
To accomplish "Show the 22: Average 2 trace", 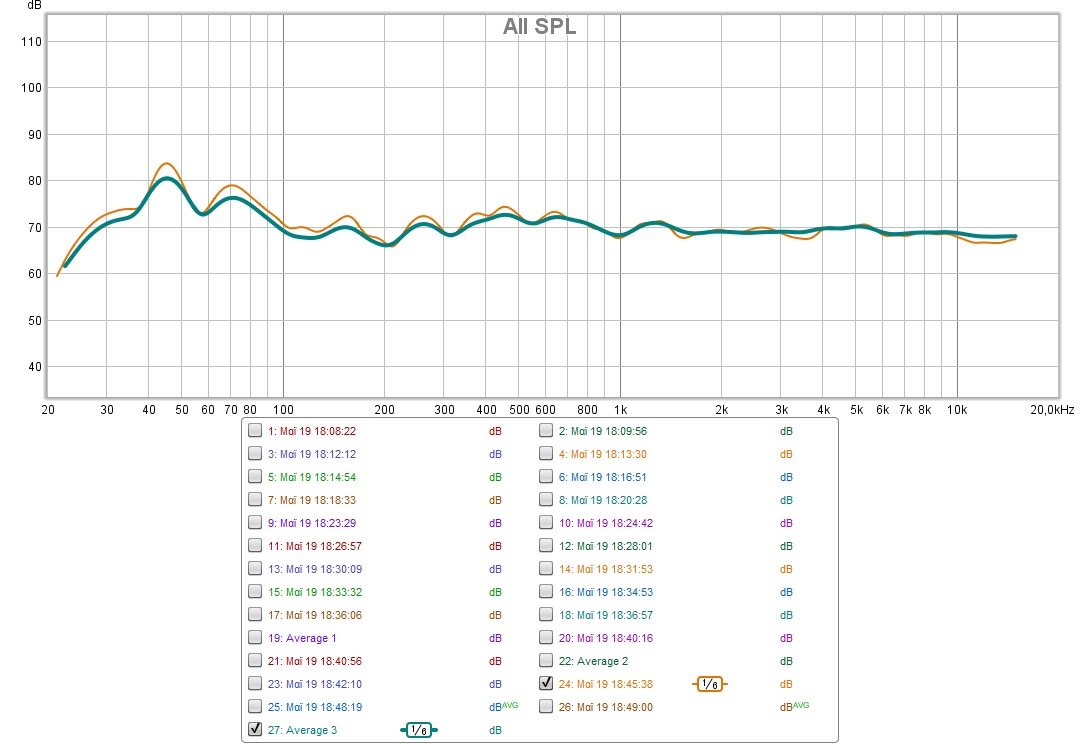I will tap(546, 661).
